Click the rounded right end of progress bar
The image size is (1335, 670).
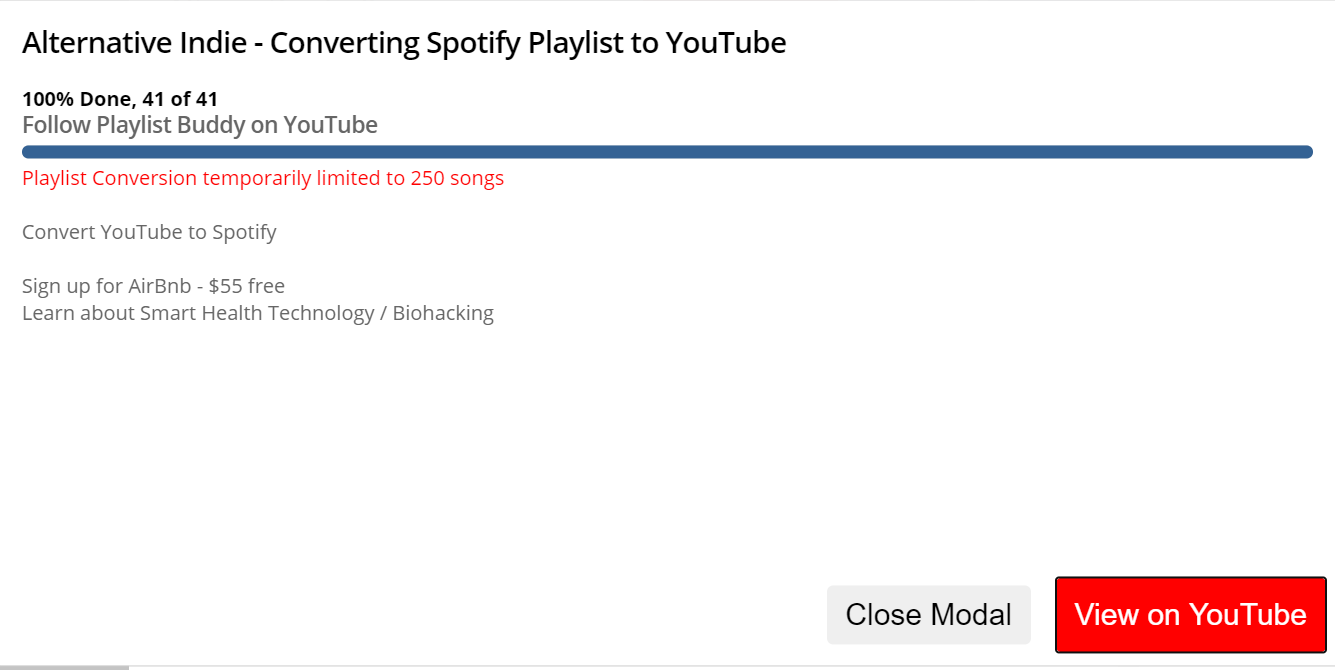tap(1305, 152)
